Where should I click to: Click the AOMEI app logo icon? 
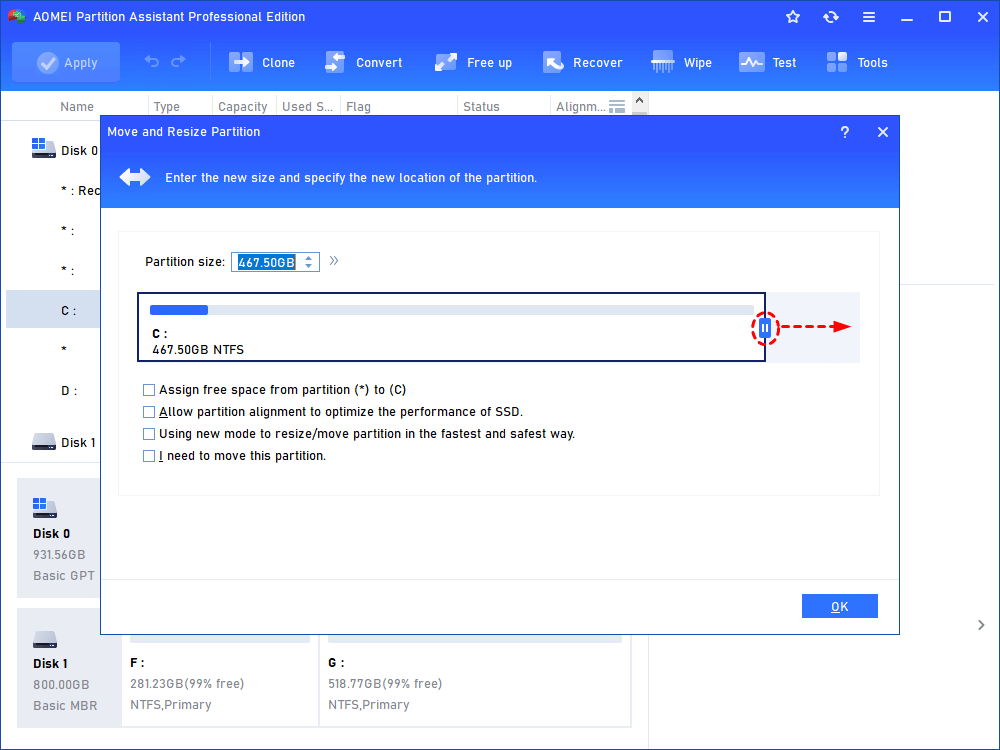(16, 17)
